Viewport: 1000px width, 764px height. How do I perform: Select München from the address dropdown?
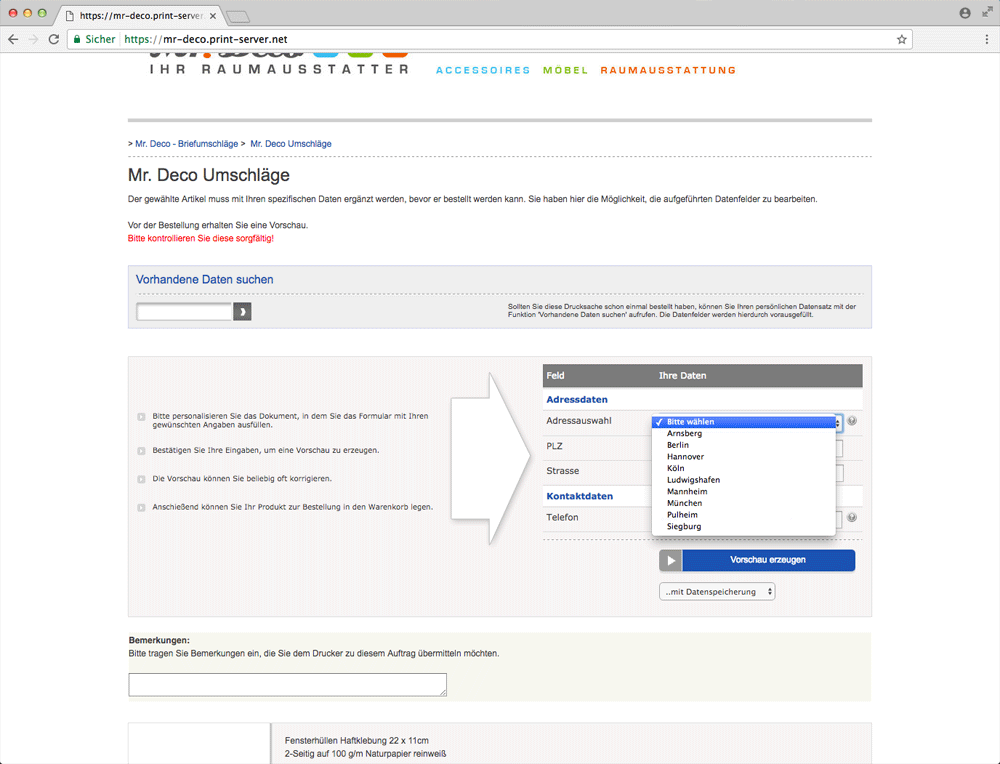click(x=744, y=503)
